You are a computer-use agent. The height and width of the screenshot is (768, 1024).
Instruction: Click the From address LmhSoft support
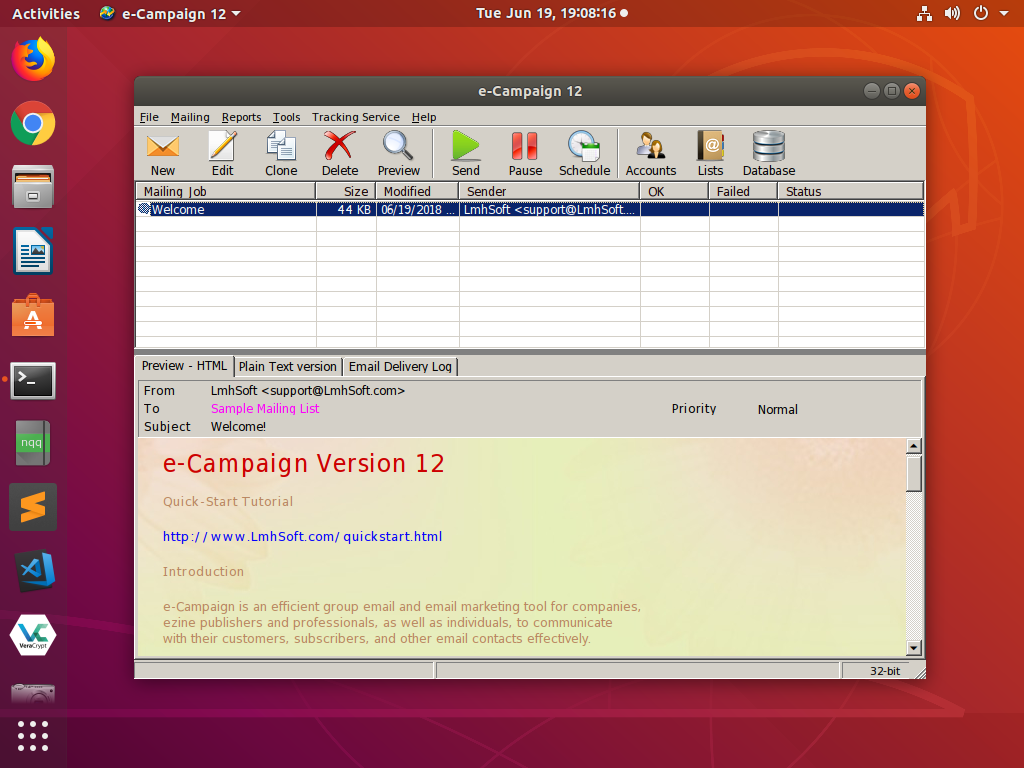308,391
